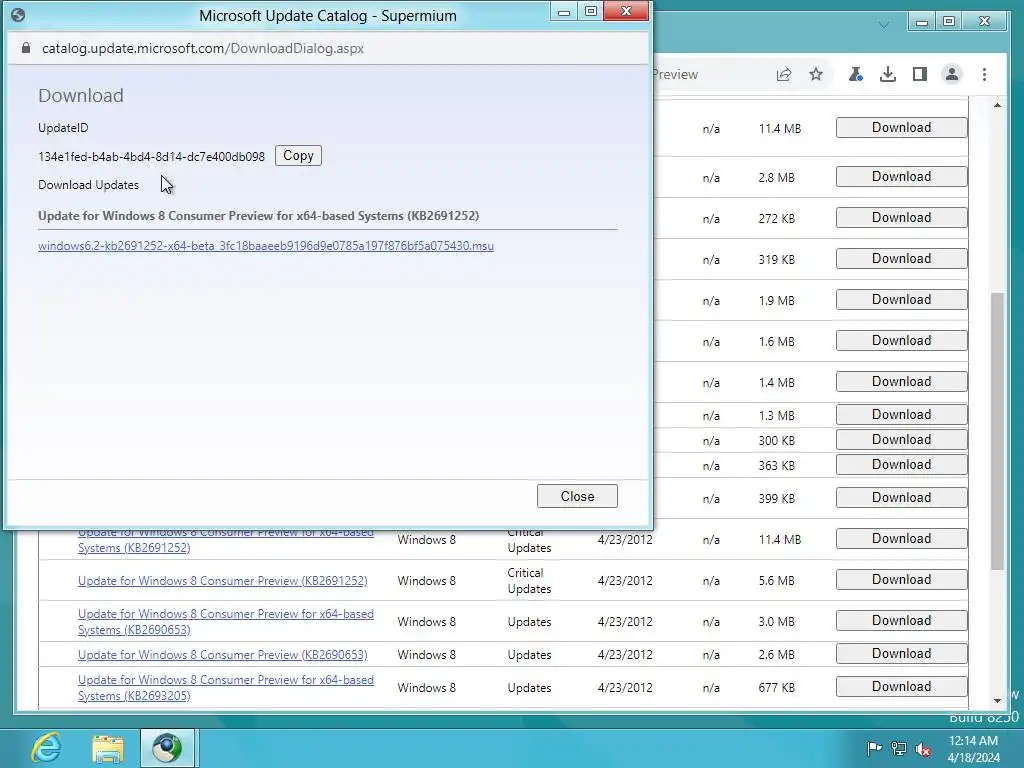
Task: Click the lock icon in dialog address bar
Action: (x=26, y=48)
